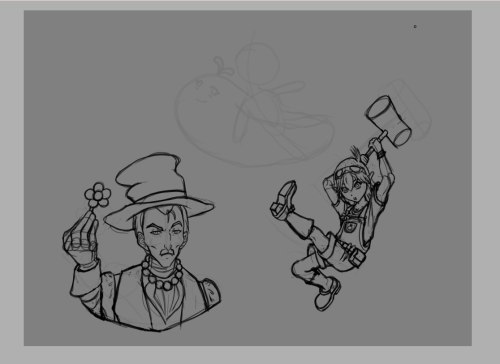The height and width of the screenshot is (364, 500).
Task: Click the large hammer head held overhead
Action: (x=389, y=120)
